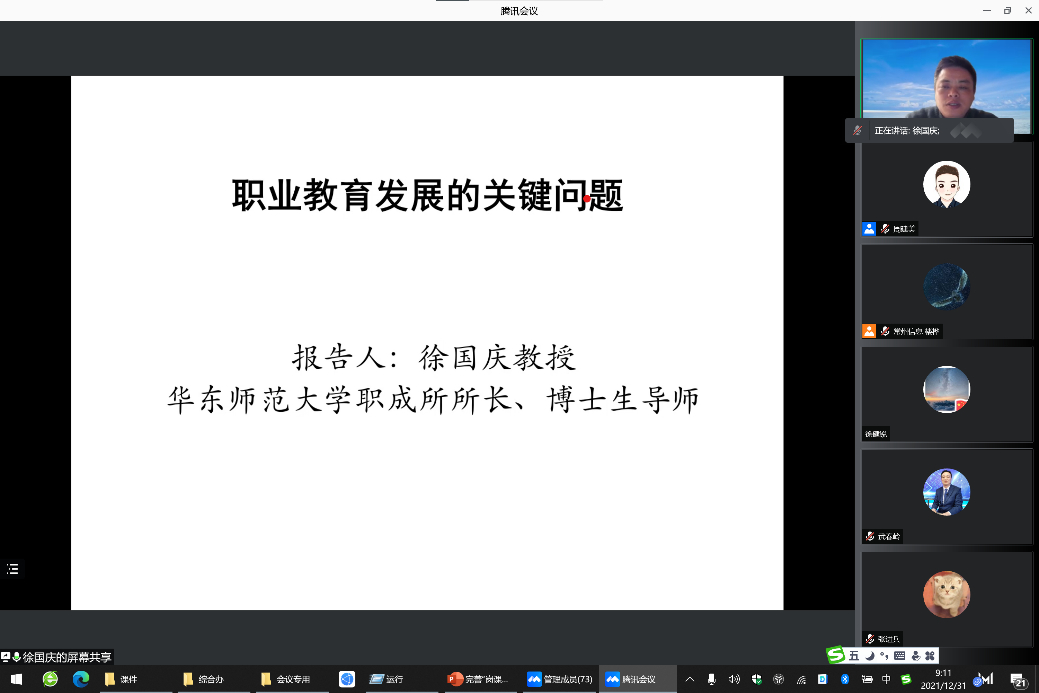Click the round gray tray icon beside shield
Image resolution: width=1039 pixels, height=693 pixels.
[x=779, y=679]
